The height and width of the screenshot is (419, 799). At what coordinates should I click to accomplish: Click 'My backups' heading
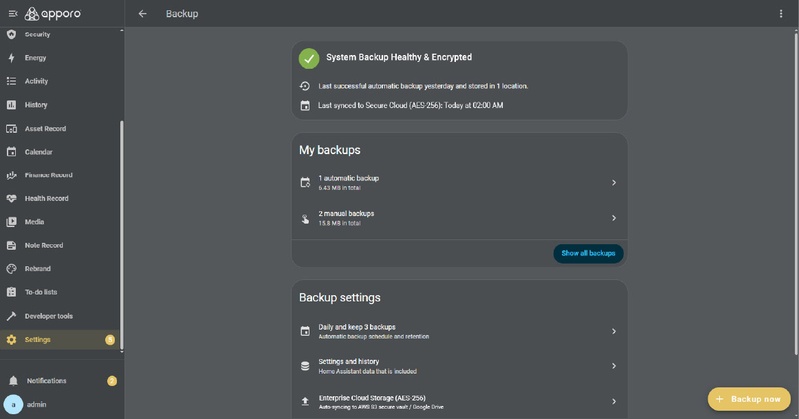point(330,150)
